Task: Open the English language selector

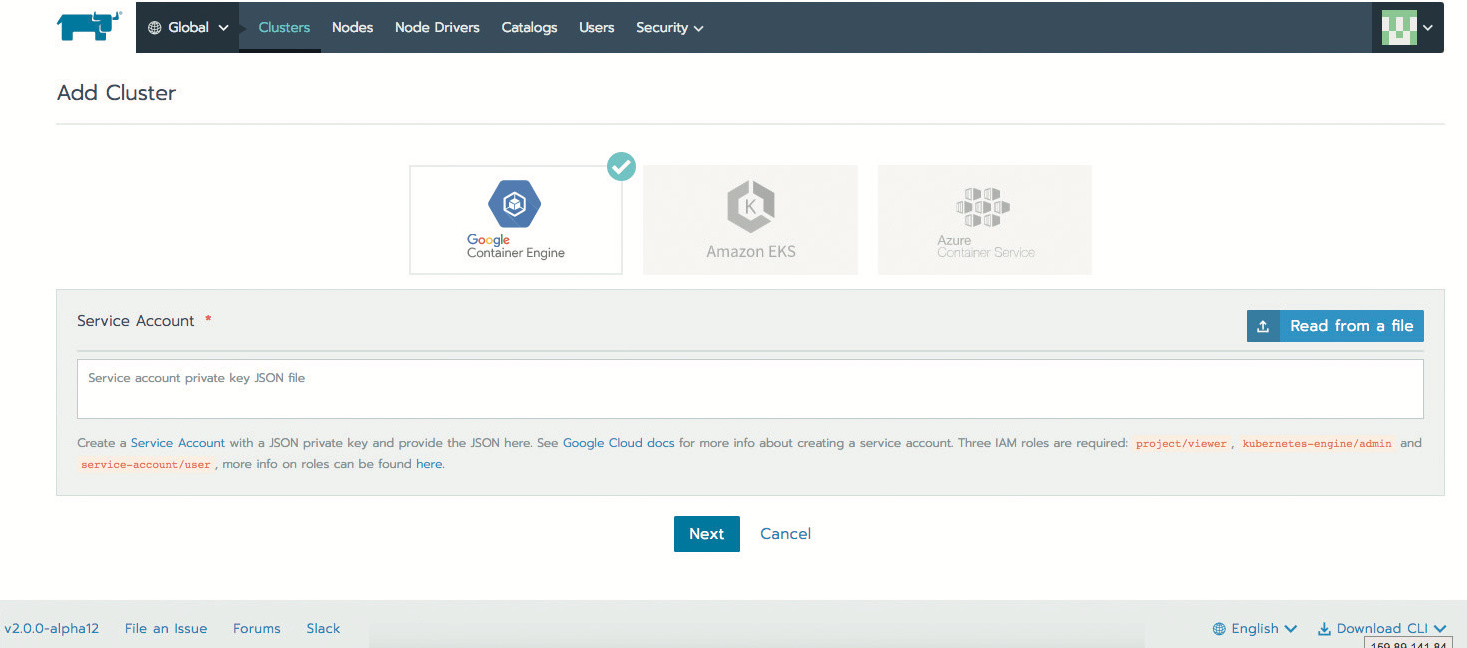Action: 1255,629
